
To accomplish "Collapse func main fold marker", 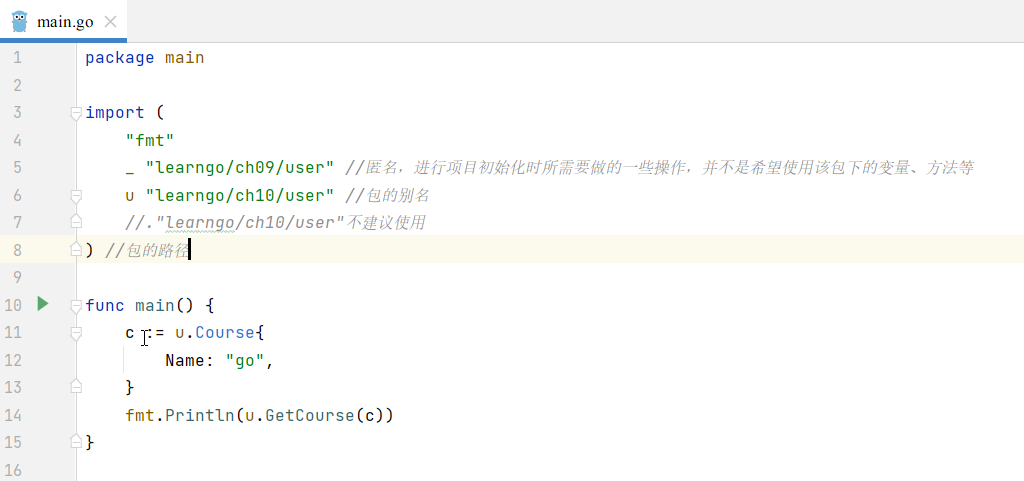I will pyautogui.click(x=76, y=305).
